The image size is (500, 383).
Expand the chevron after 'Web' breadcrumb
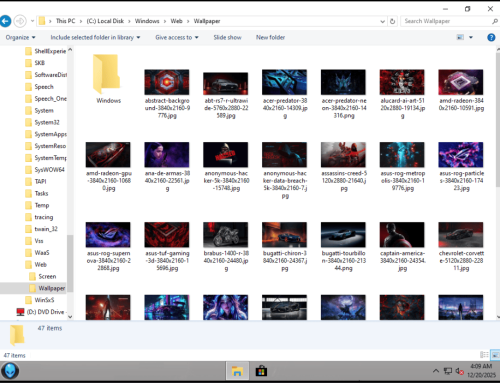click(188, 21)
